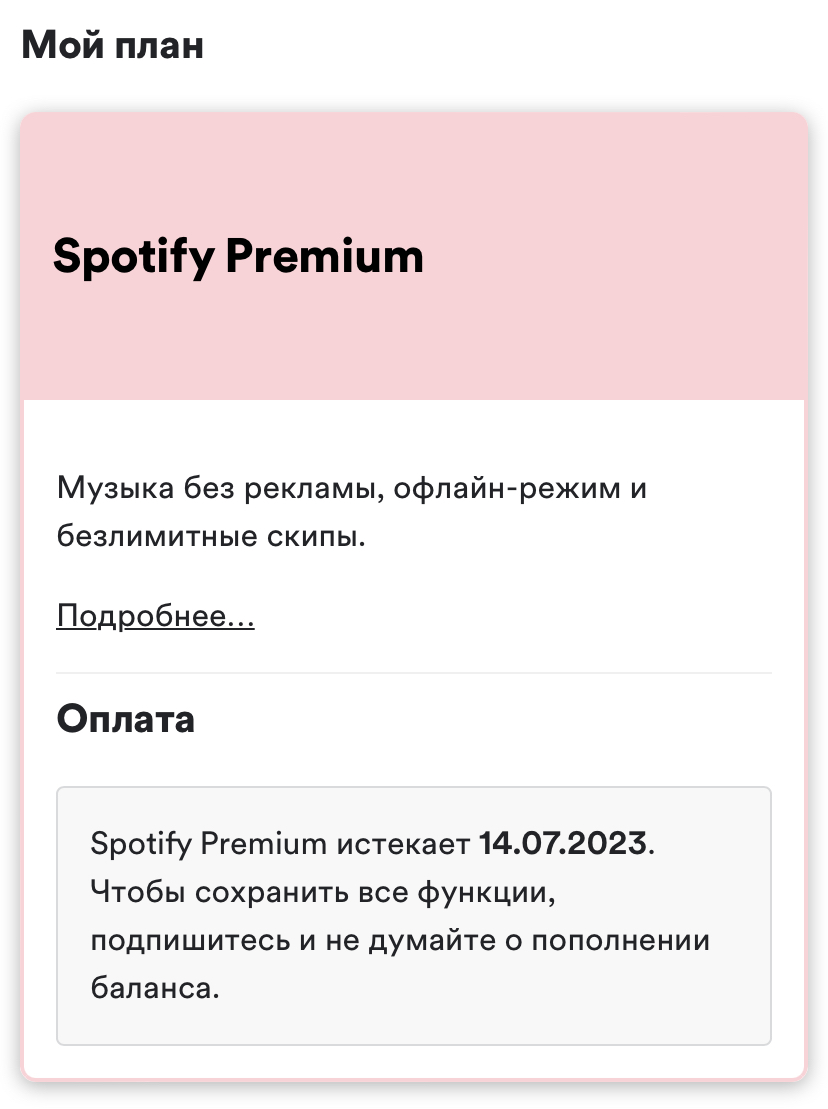Click the word план in the page heading
The height and width of the screenshot is (1109, 828).
click(x=159, y=47)
